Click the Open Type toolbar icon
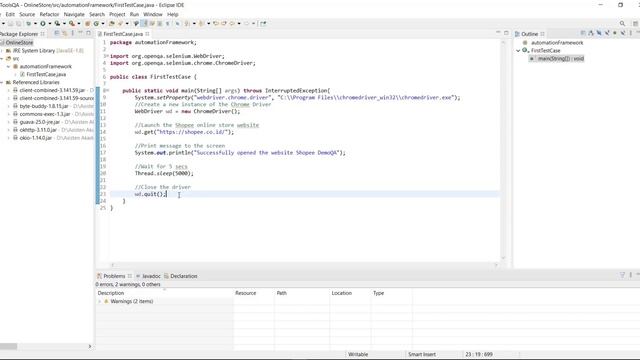640x360 pixels. click(111, 24)
